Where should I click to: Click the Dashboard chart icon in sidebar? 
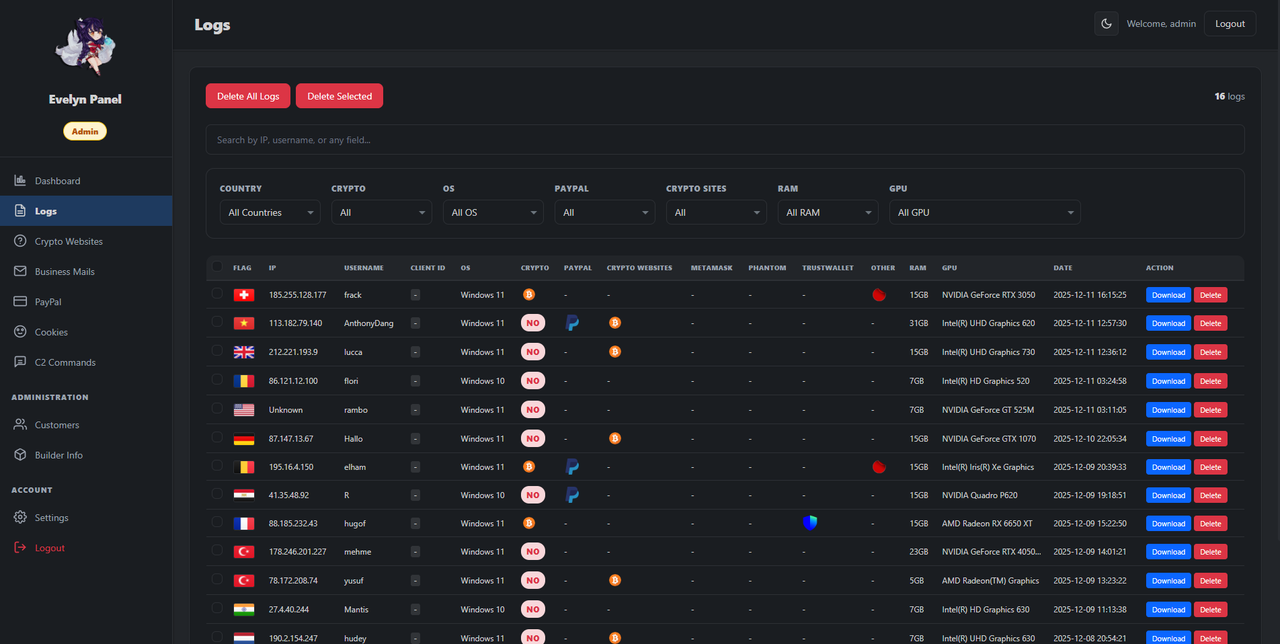click(20, 181)
